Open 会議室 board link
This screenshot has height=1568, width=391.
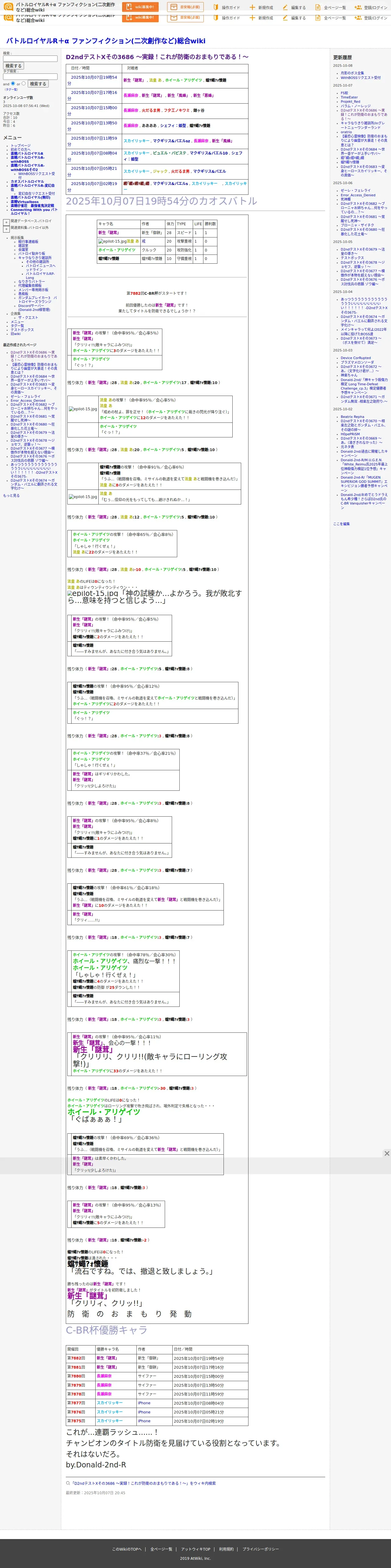click(x=23, y=250)
